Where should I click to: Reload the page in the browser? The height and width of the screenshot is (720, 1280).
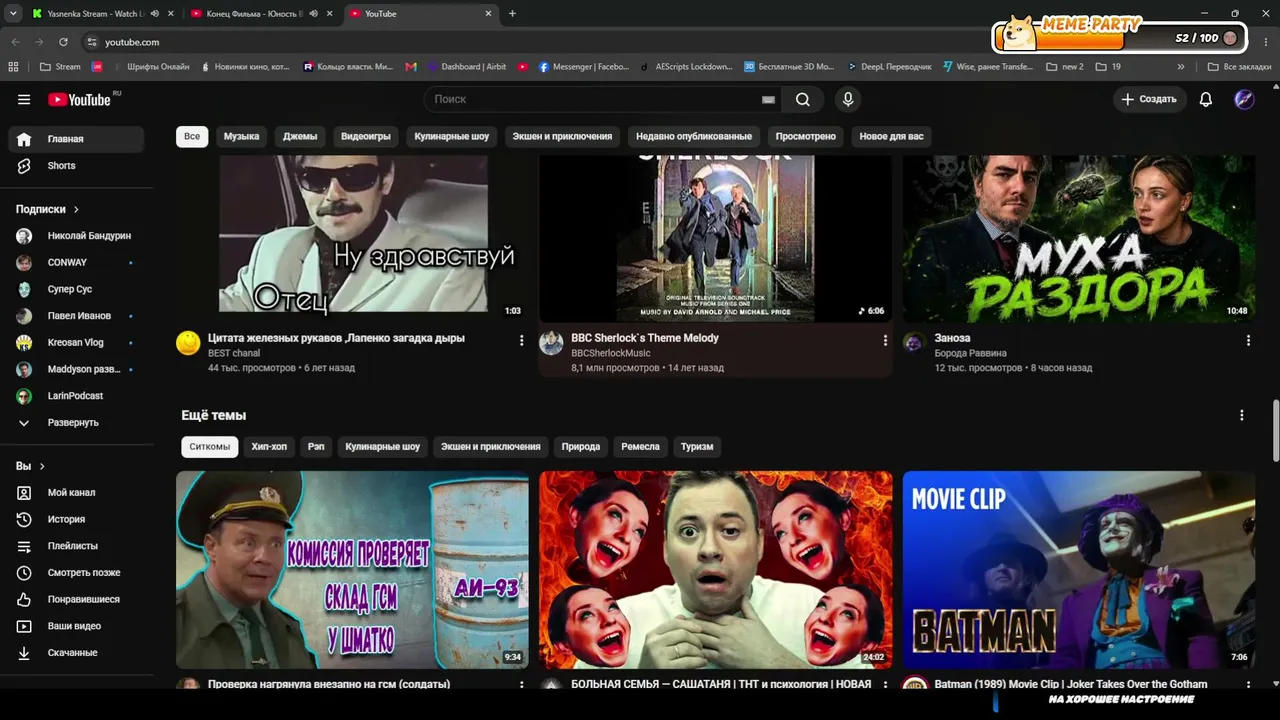point(63,42)
